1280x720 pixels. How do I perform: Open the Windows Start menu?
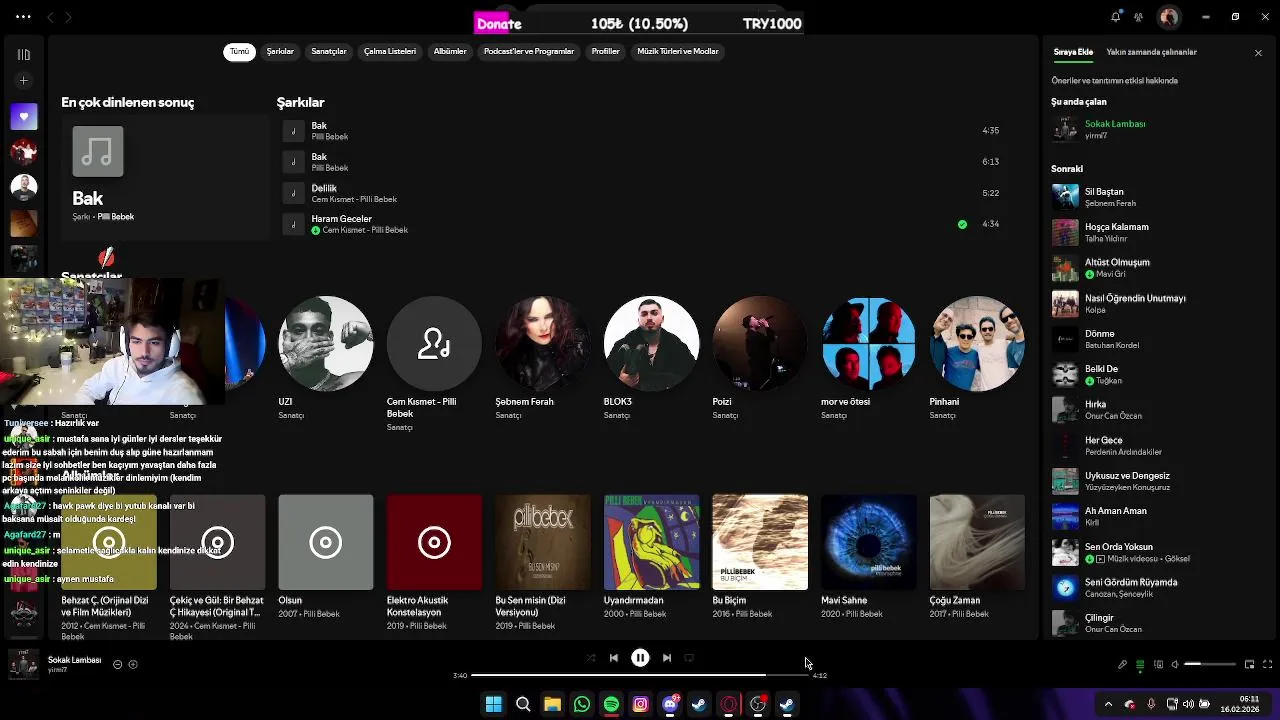click(x=493, y=705)
